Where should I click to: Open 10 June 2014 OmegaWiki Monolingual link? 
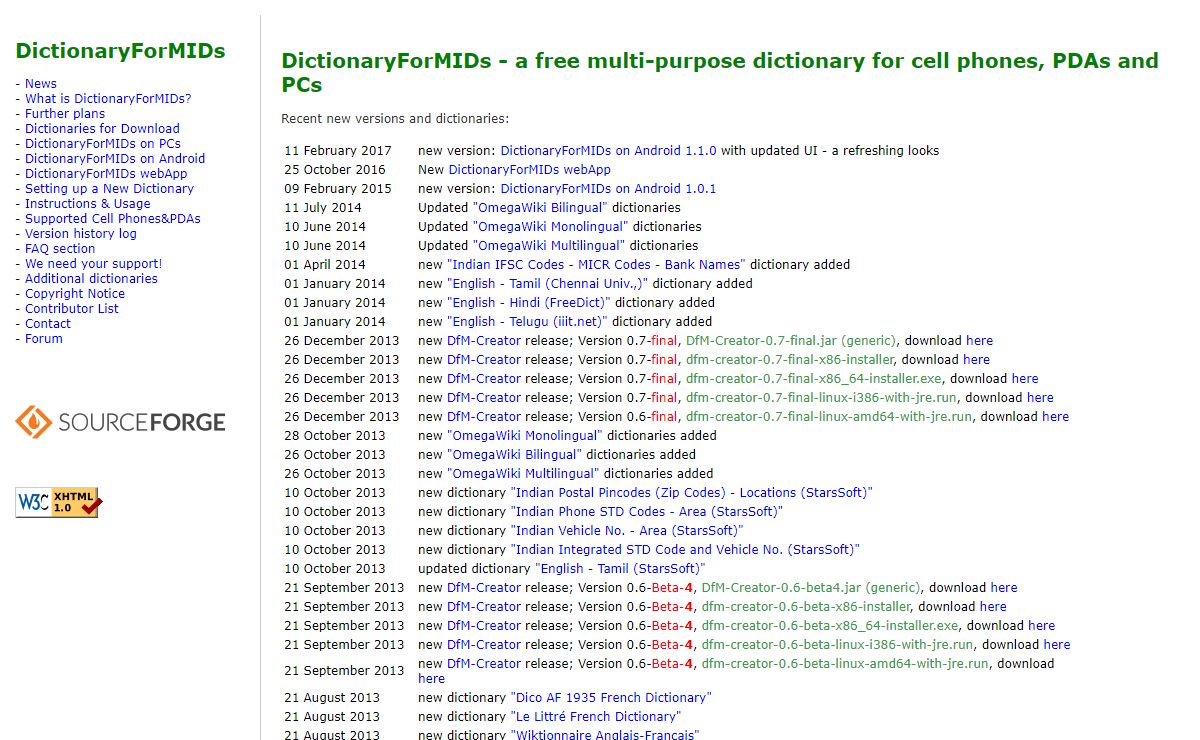pyautogui.click(x=550, y=227)
